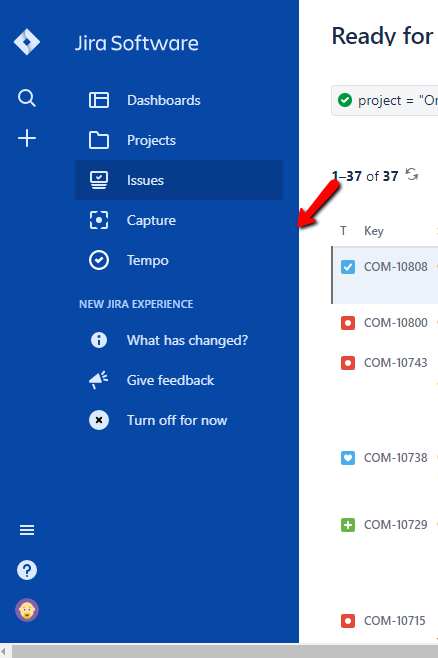438x658 pixels.
Task: Open Capture from sidebar
Action: tap(179, 220)
